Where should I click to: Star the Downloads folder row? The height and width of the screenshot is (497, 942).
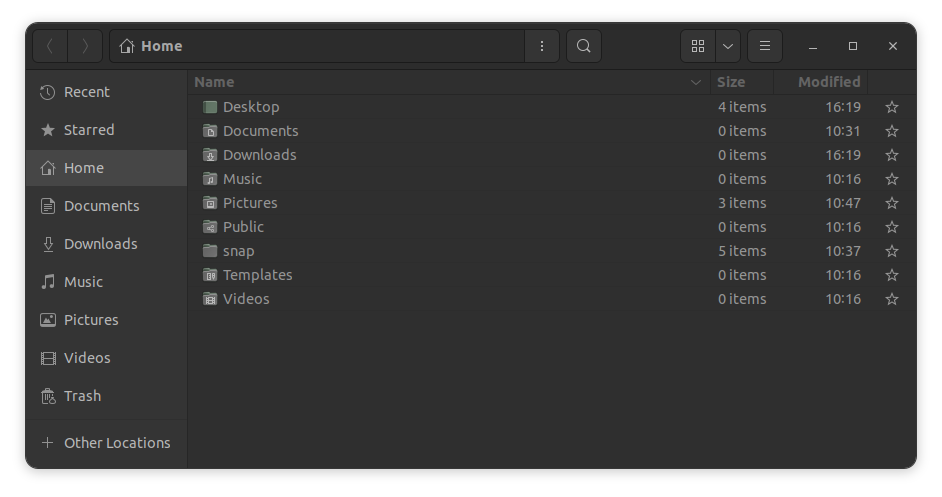click(x=892, y=155)
